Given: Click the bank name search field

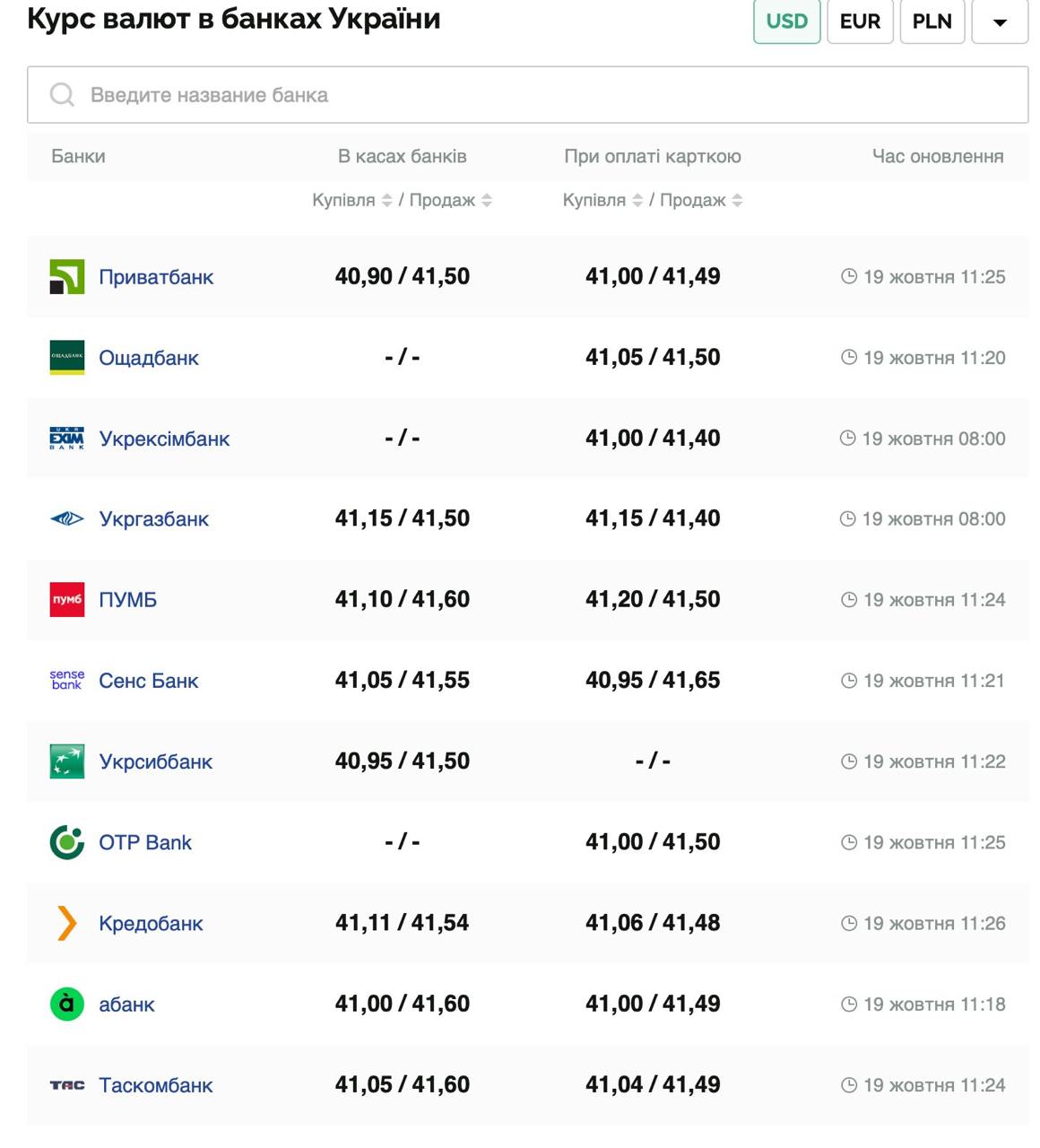Looking at the screenshot, I should pyautogui.click(x=527, y=95).
